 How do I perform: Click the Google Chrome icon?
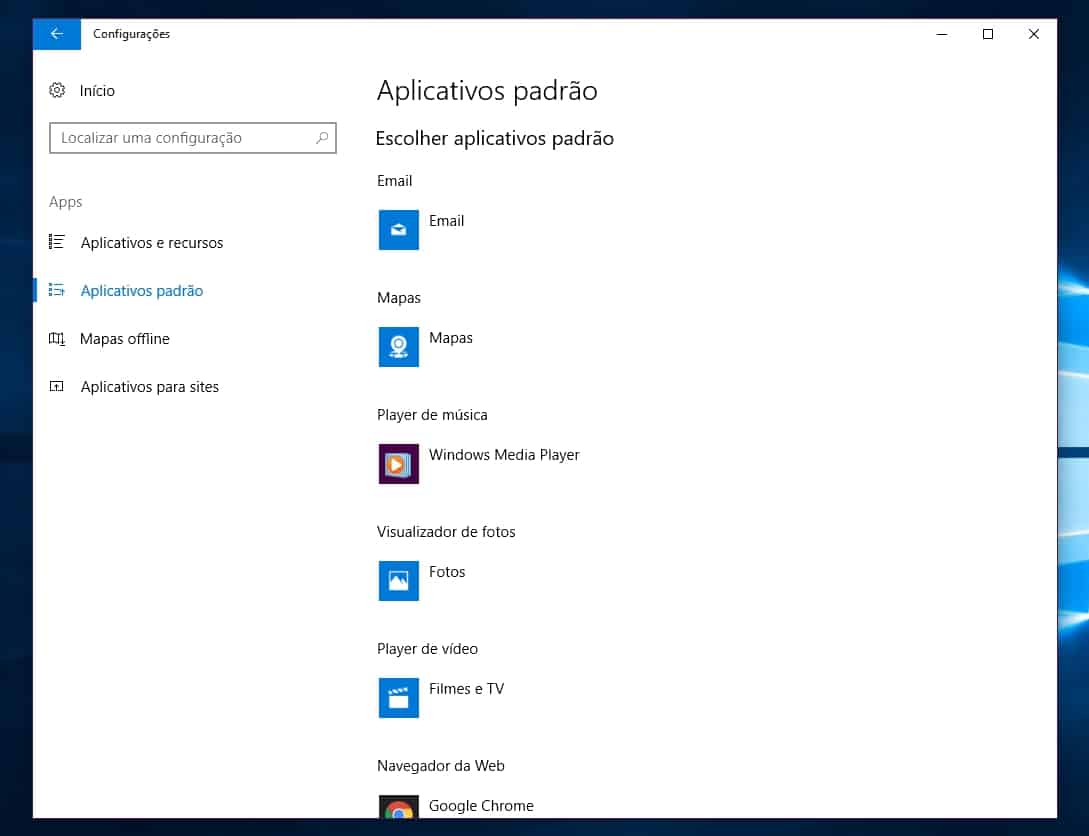399,807
